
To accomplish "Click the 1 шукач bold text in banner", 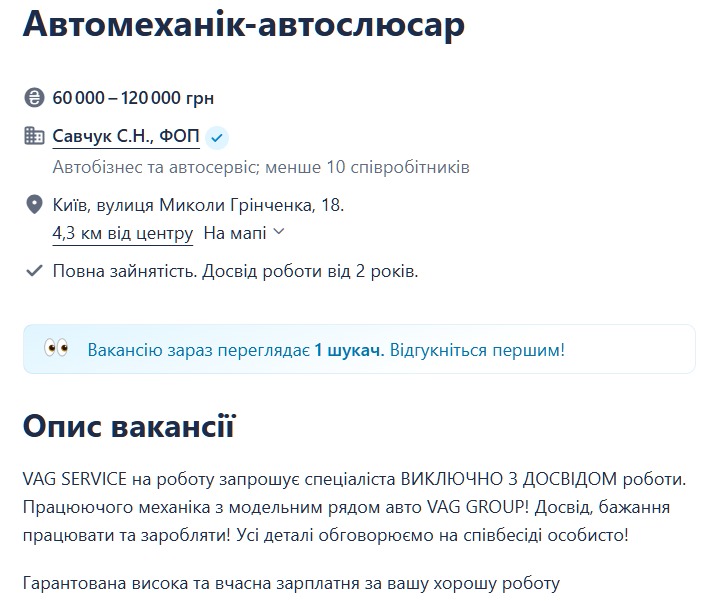I will [x=347, y=350].
